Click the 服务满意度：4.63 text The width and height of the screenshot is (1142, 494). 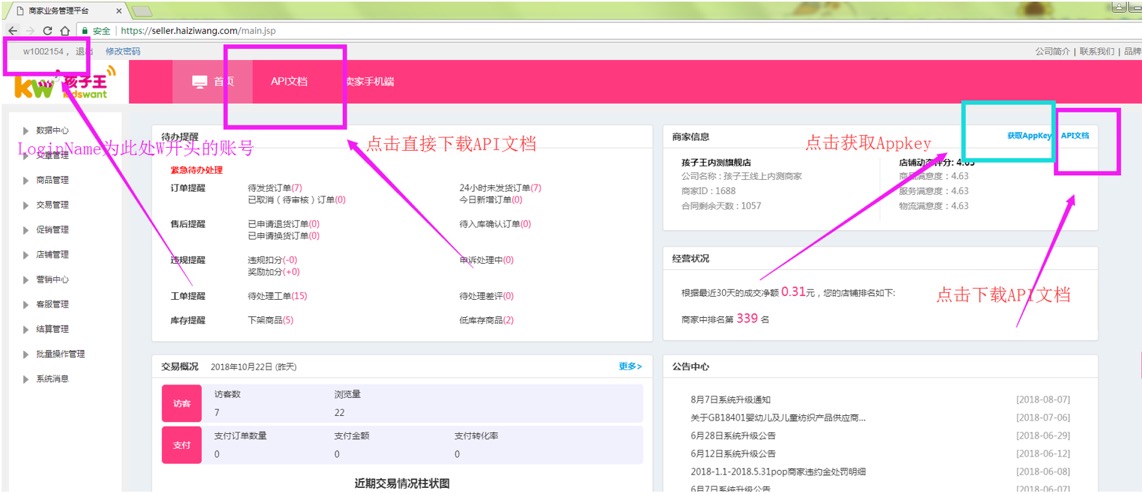[x=935, y=191]
